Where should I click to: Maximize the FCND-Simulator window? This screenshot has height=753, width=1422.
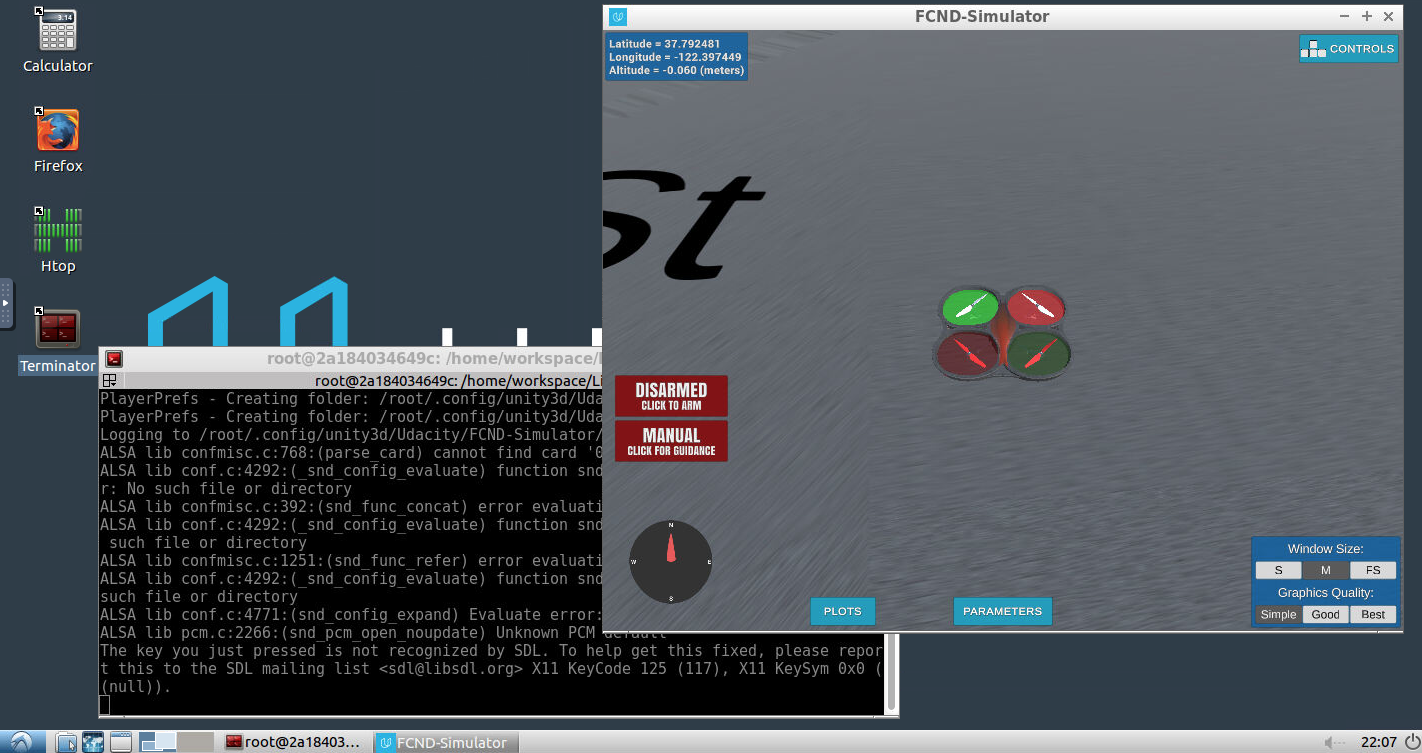pyautogui.click(x=1367, y=16)
